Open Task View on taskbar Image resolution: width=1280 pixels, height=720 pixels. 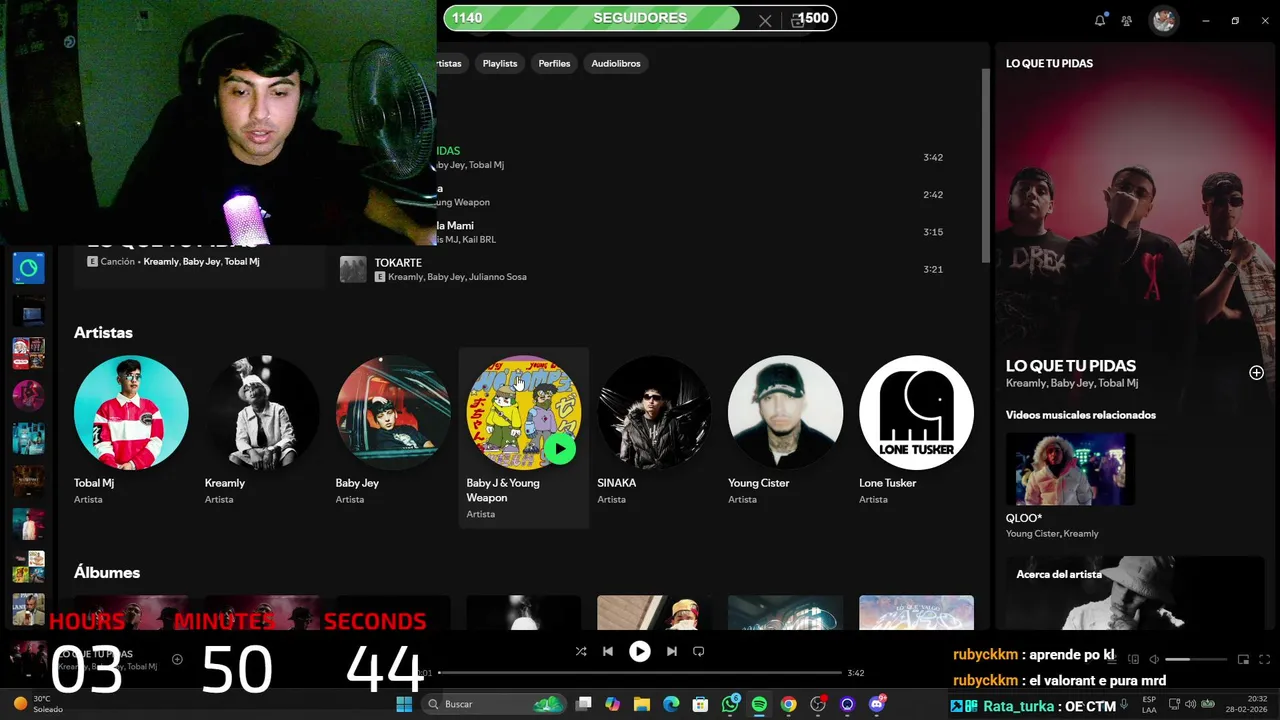pyautogui.click(x=584, y=704)
